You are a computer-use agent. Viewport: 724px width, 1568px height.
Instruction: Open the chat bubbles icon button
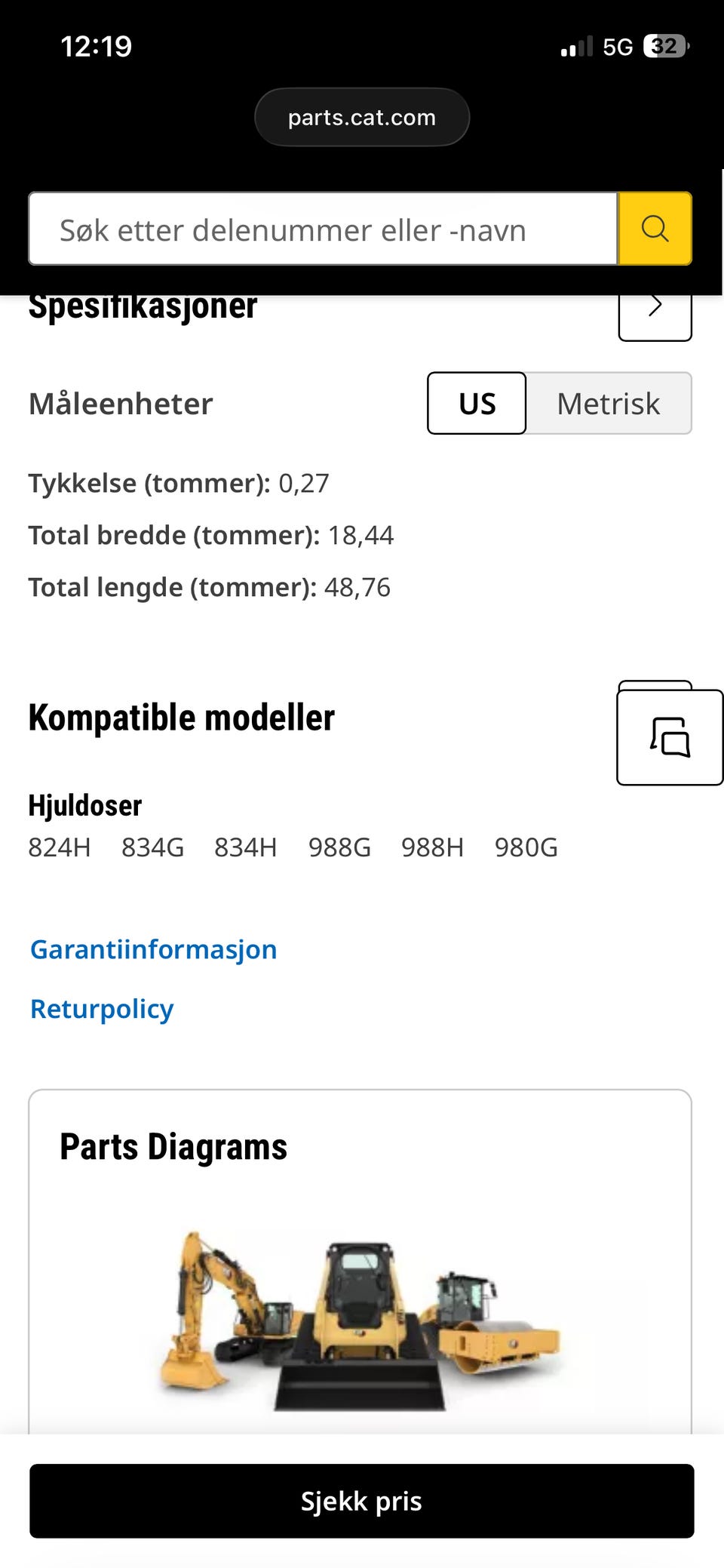click(x=670, y=737)
